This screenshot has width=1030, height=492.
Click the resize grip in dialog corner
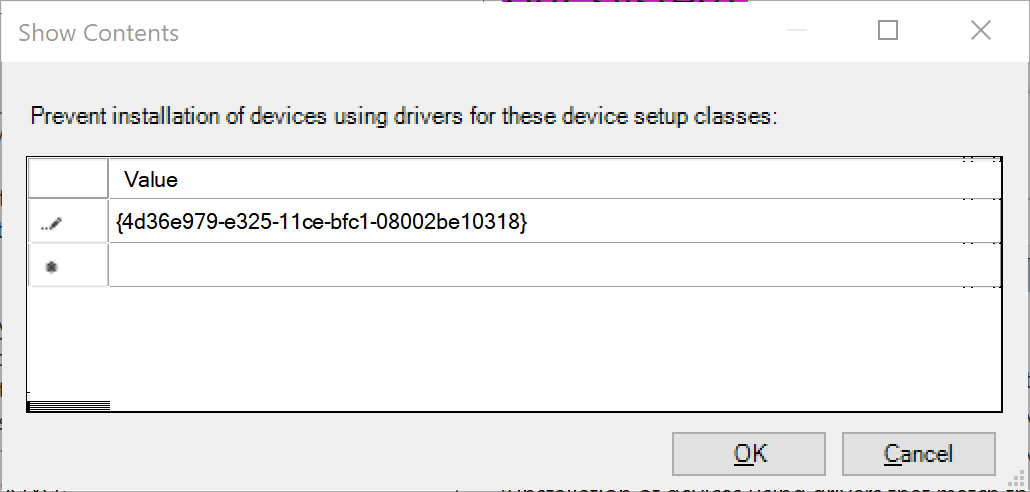(1018, 480)
